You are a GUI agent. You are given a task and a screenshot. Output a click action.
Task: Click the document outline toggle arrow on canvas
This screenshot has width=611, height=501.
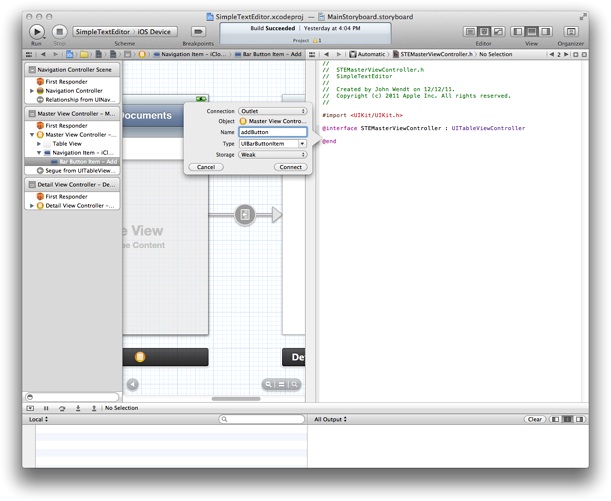click(133, 384)
